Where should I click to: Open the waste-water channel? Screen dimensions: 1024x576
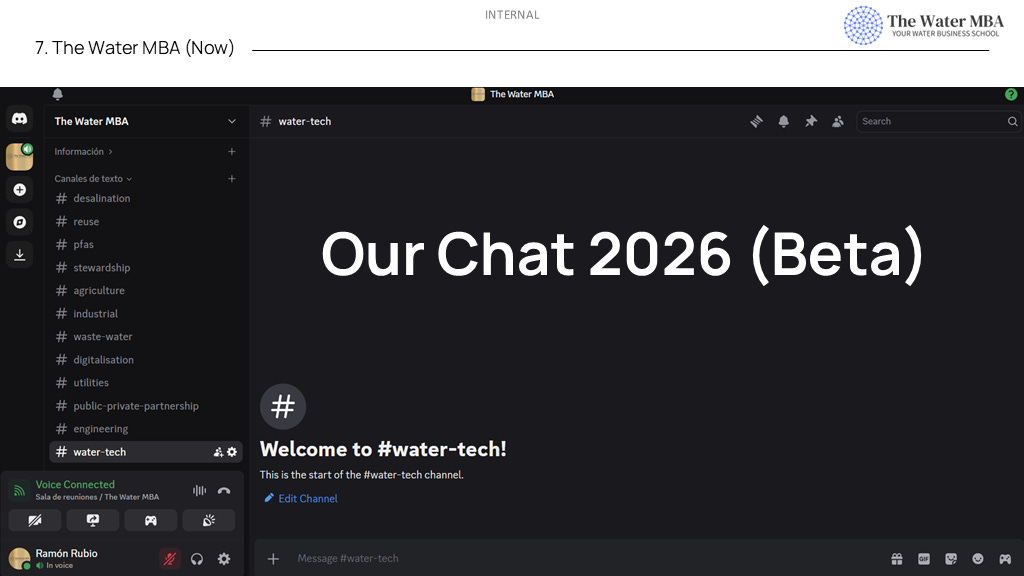(x=146, y=336)
